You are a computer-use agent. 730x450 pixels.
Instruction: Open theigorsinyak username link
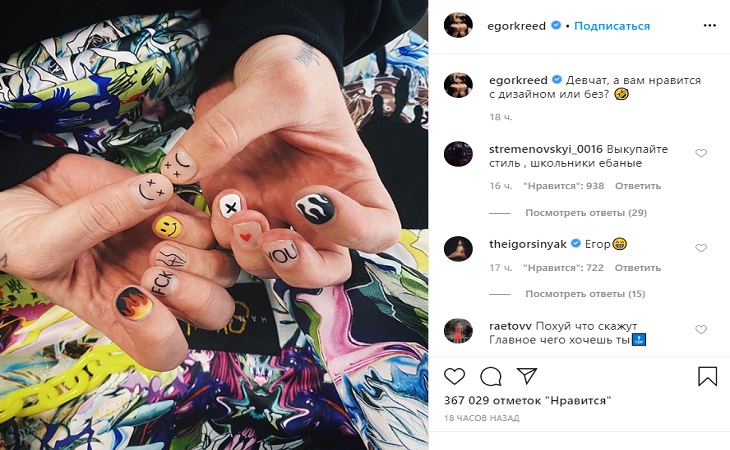point(527,244)
